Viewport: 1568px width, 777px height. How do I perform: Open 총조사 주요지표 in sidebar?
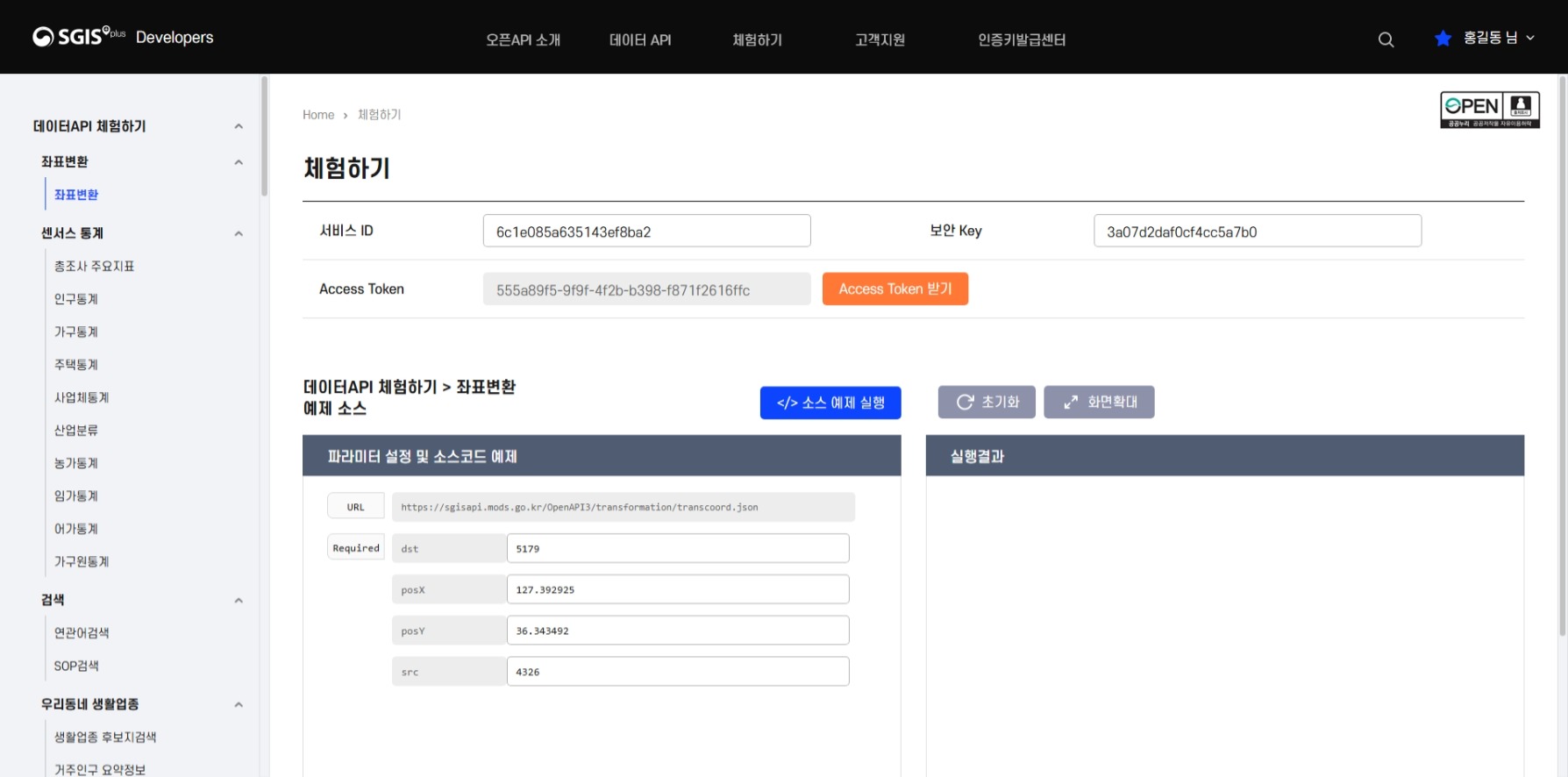click(x=94, y=266)
